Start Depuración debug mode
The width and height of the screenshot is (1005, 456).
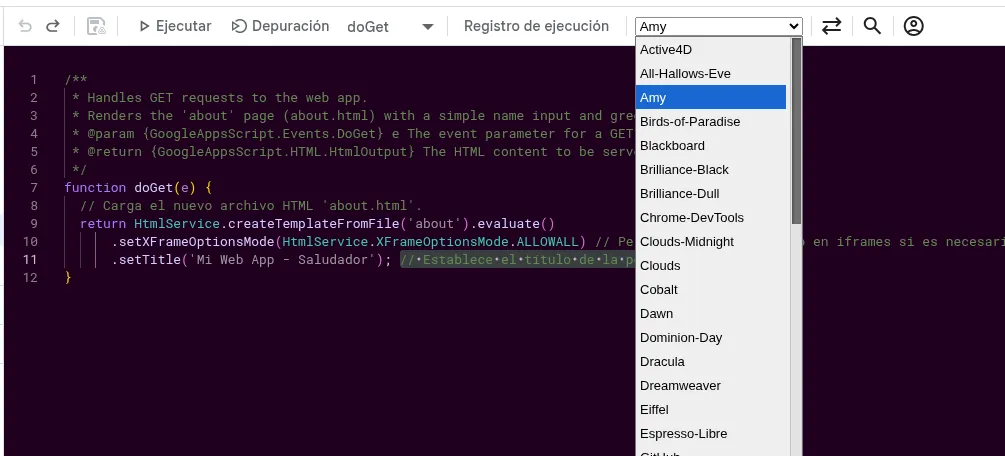click(280, 26)
